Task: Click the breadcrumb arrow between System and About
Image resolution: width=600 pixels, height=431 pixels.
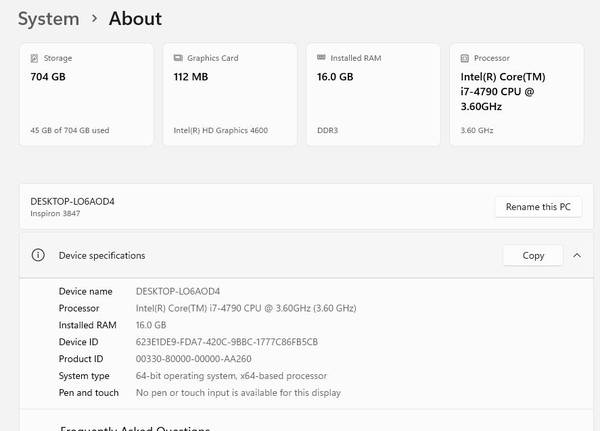Action: coord(94,18)
